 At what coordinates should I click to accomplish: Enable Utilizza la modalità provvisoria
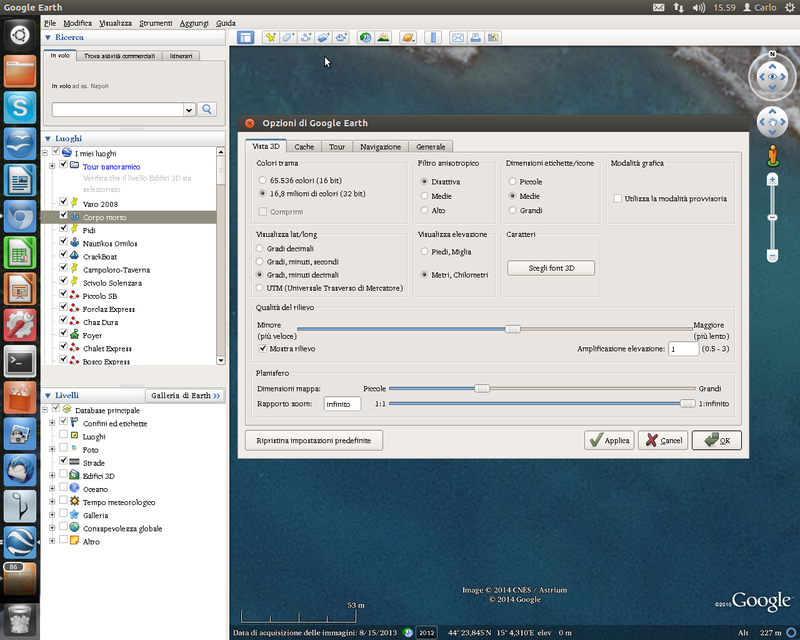click(618, 199)
